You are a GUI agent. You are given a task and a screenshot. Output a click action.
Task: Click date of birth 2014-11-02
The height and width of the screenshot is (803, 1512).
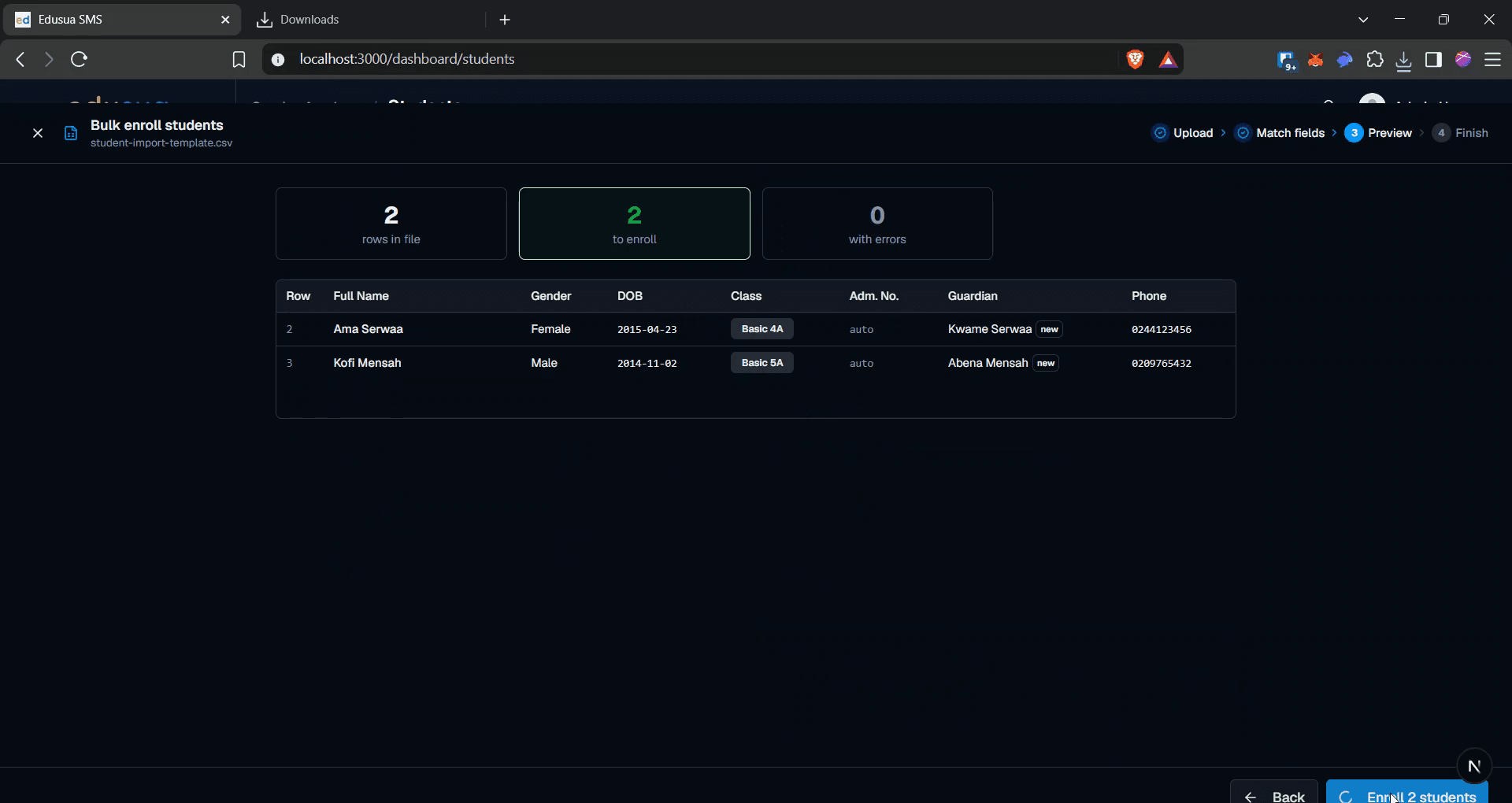[x=647, y=363]
